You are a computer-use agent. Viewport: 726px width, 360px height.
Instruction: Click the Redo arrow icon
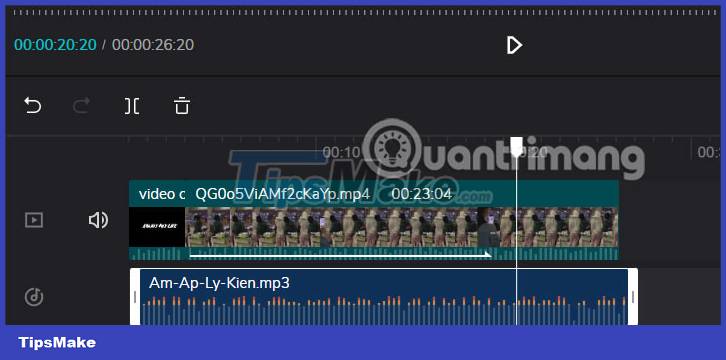pyautogui.click(x=81, y=106)
